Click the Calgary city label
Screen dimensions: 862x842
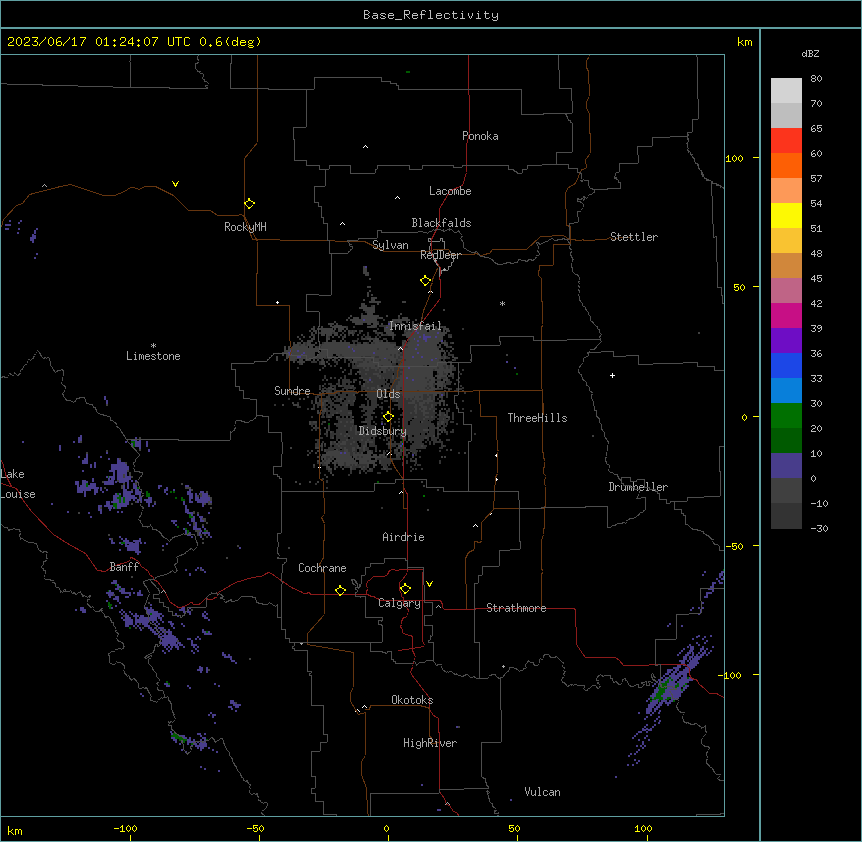click(x=400, y=603)
